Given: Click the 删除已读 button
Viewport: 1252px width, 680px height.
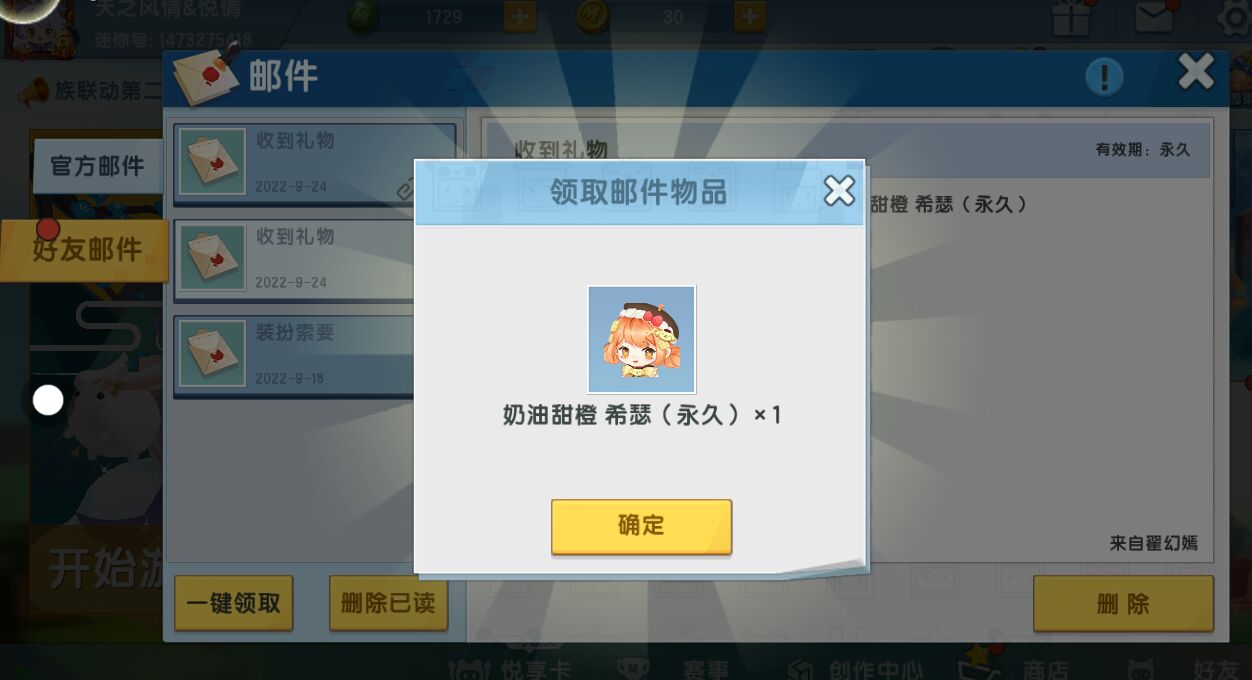Looking at the screenshot, I should point(388,603).
